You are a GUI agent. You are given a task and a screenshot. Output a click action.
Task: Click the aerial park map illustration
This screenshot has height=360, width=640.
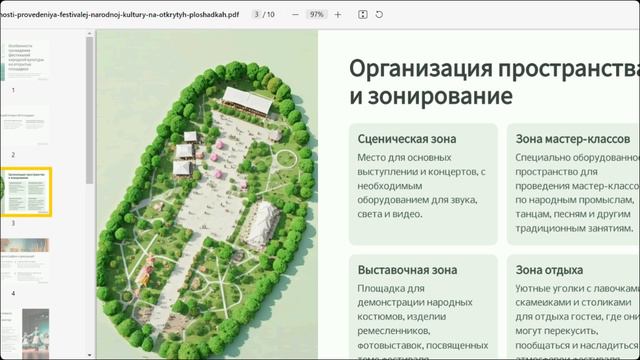[x=207, y=195]
